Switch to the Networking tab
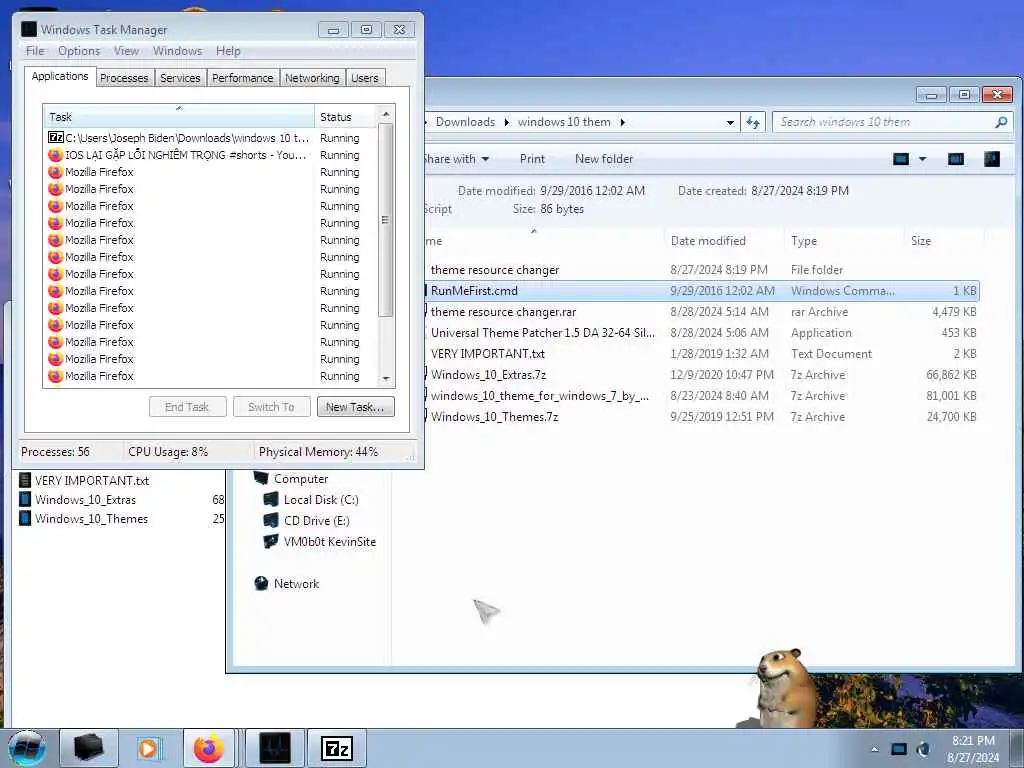The image size is (1024, 768). pos(312,78)
